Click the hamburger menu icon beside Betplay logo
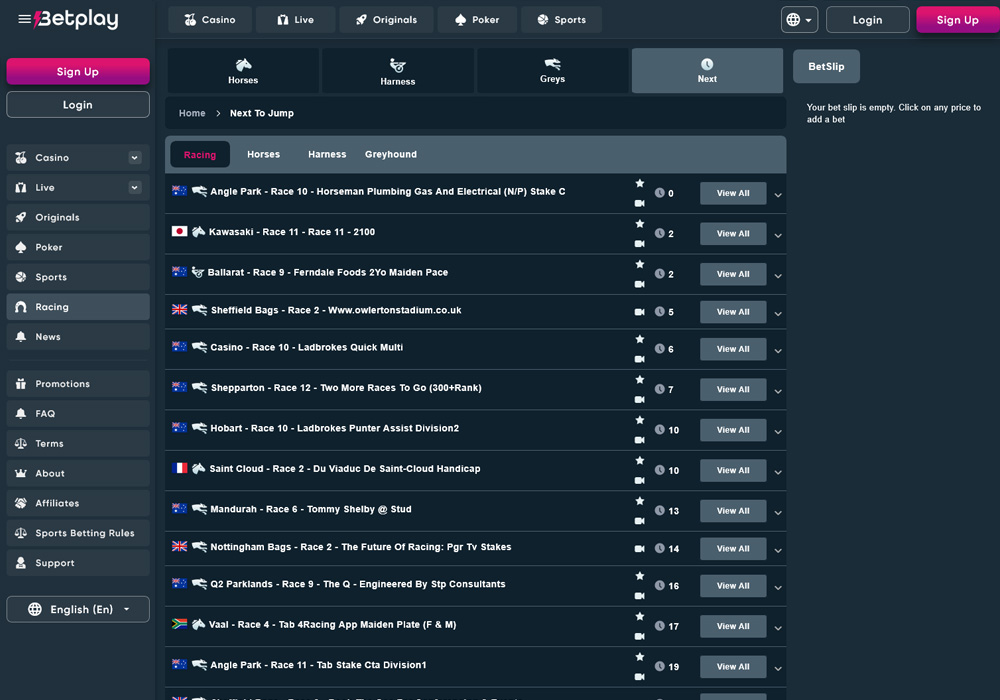This screenshot has height=700, width=1000. click(x=24, y=20)
